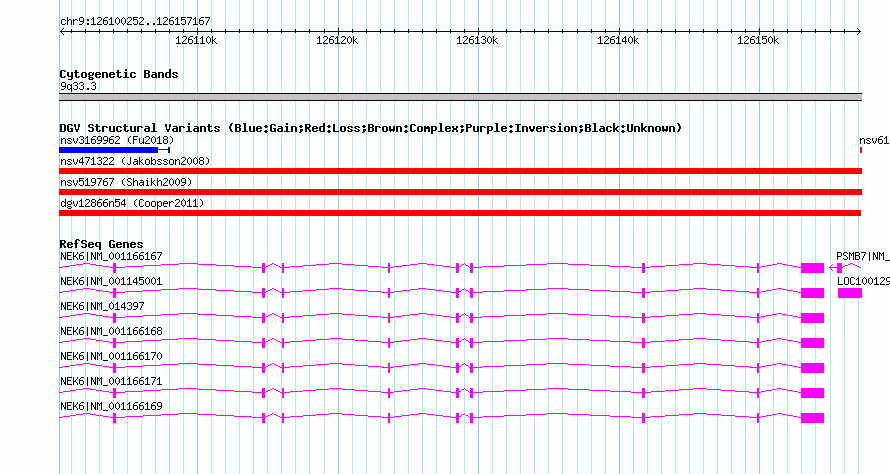Open transcript label NEK6|NM_014397
The width and height of the screenshot is (890, 474).
(x=102, y=307)
